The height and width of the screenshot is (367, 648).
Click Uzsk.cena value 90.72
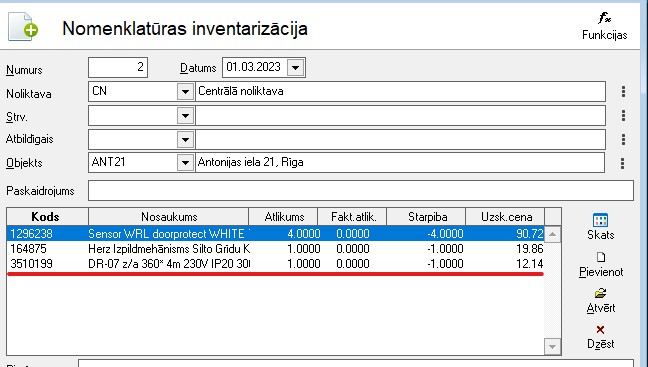[529, 234]
